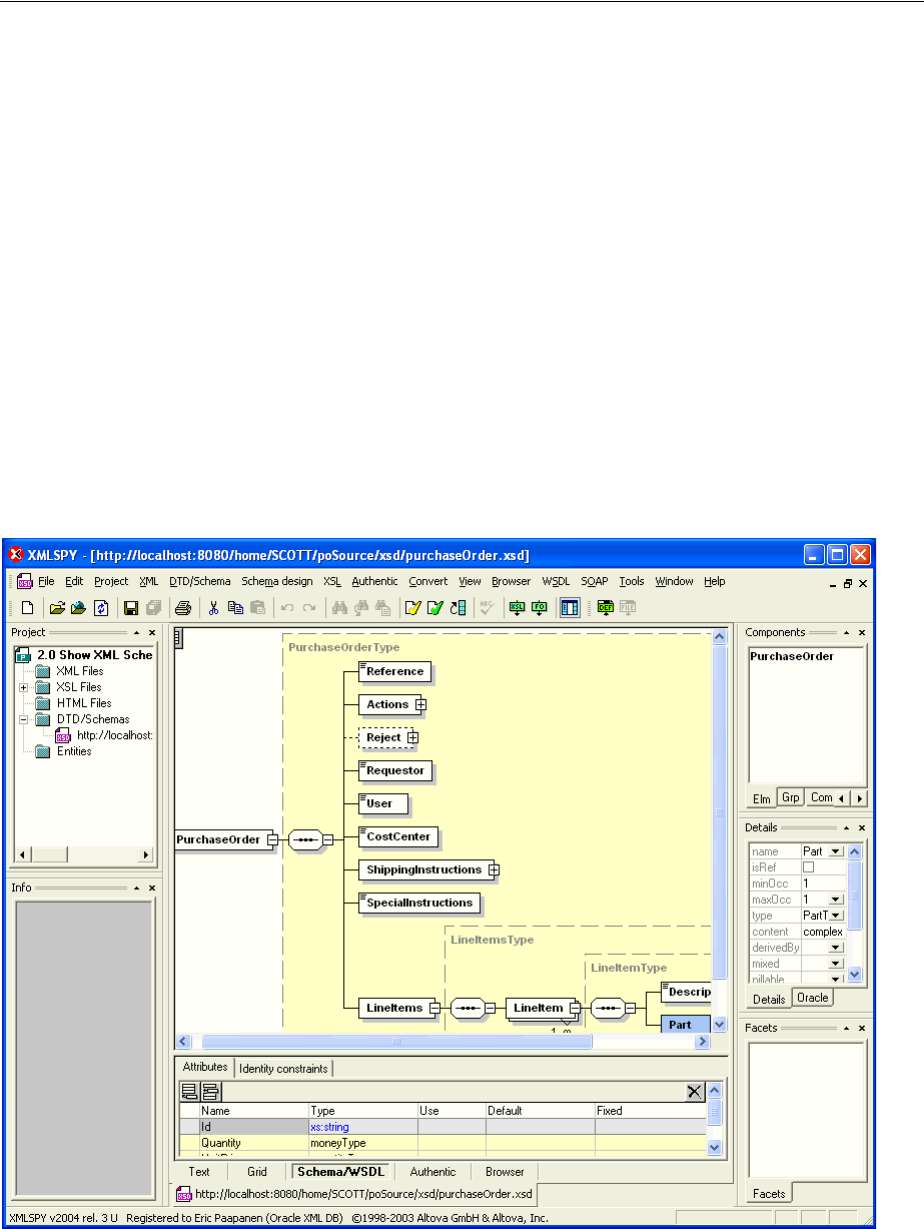Open the derivedBy dropdown in Details
Screen dimensions: 924x1229
coord(836,947)
